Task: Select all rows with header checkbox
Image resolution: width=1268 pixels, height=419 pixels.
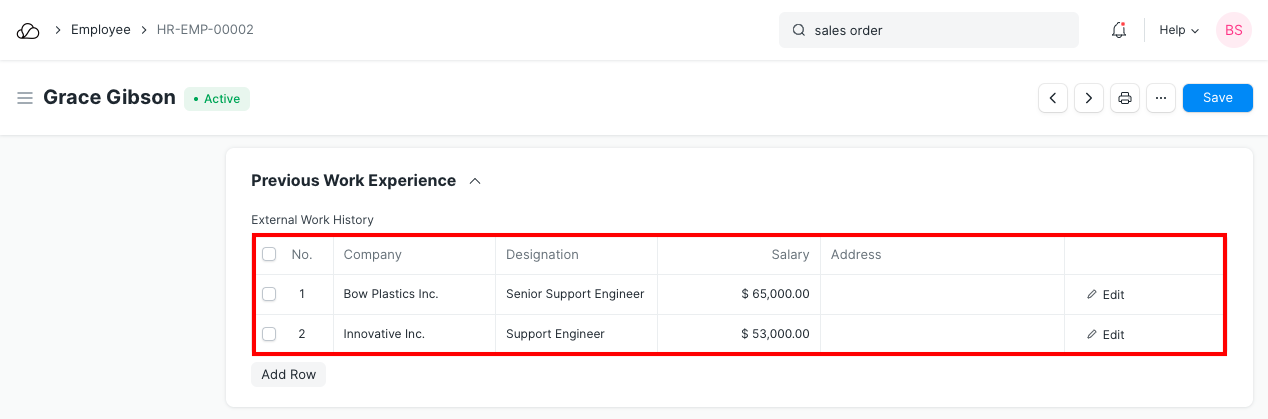Action: [x=269, y=255]
